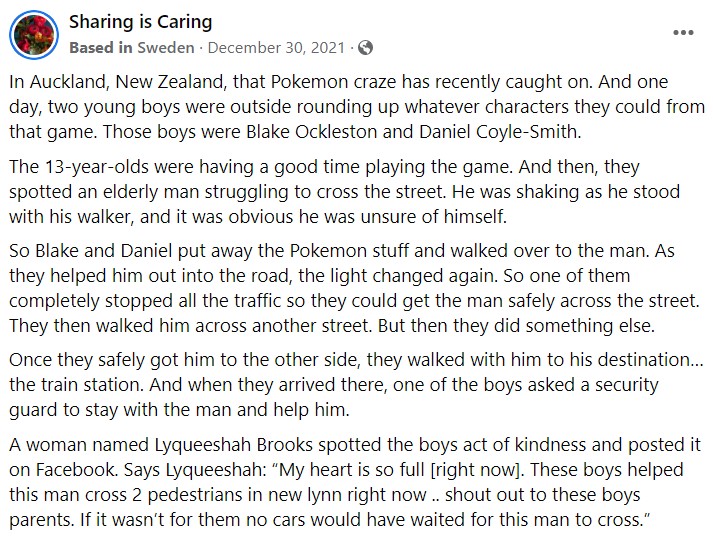Screen dimensions: 713x539
Task: Visit the Sharing is Caring page name
Action: [x=141, y=22]
